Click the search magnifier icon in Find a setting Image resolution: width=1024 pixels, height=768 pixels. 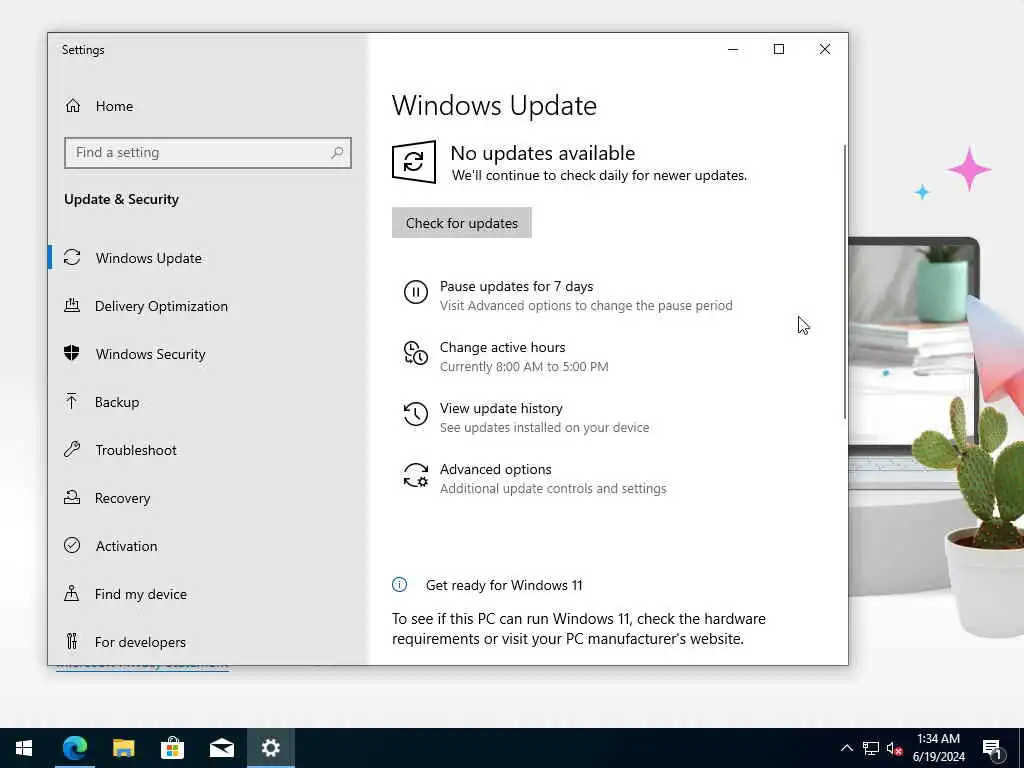337,153
